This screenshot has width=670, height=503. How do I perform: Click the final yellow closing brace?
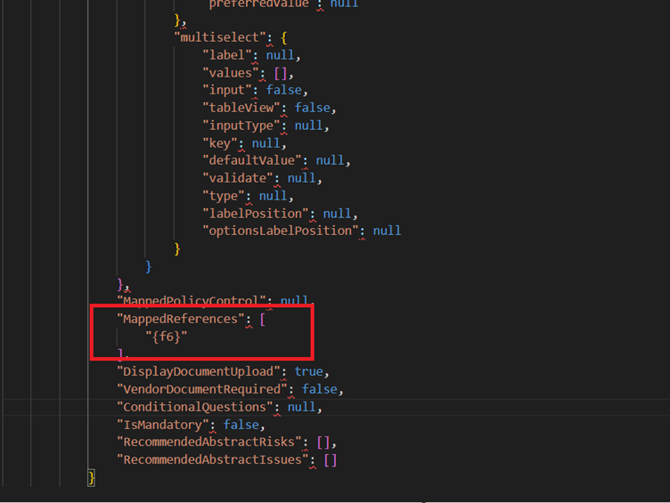click(x=92, y=478)
